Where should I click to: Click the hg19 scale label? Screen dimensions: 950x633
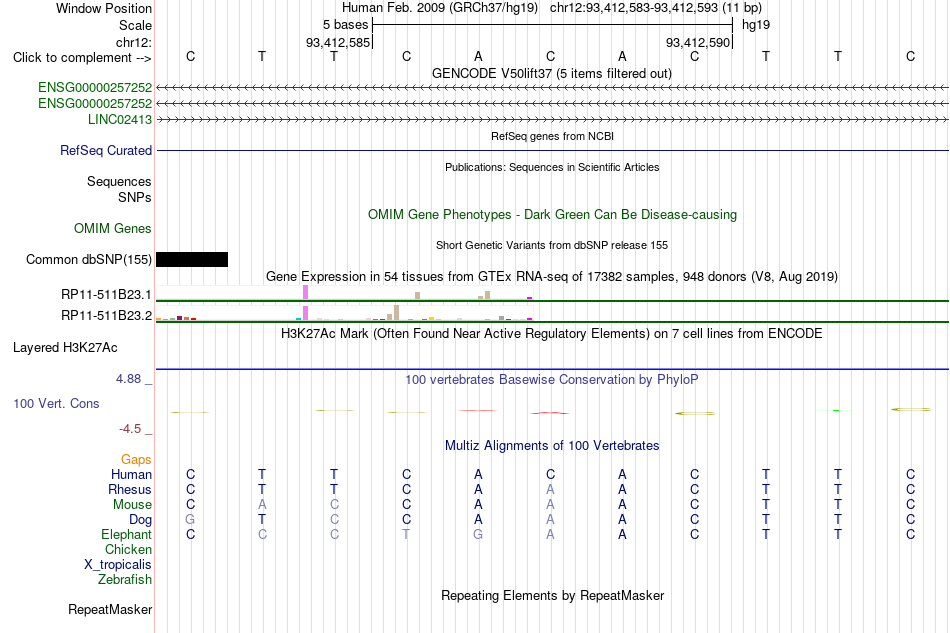pos(756,25)
